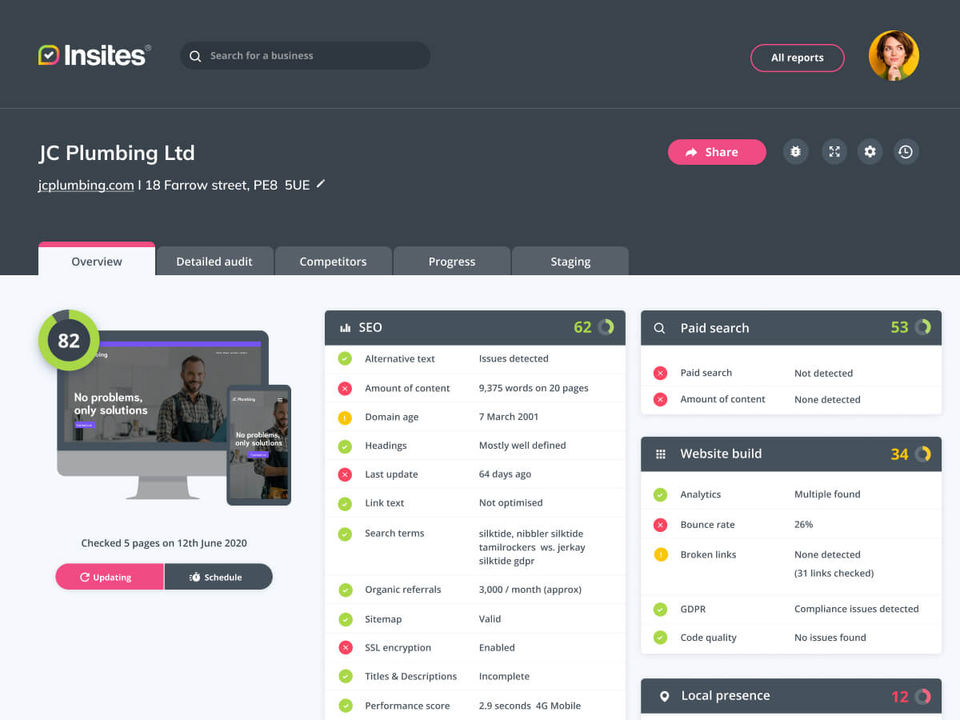The height and width of the screenshot is (720, 960).
Task: Click the bug report icon
Action: coord(795,152)
